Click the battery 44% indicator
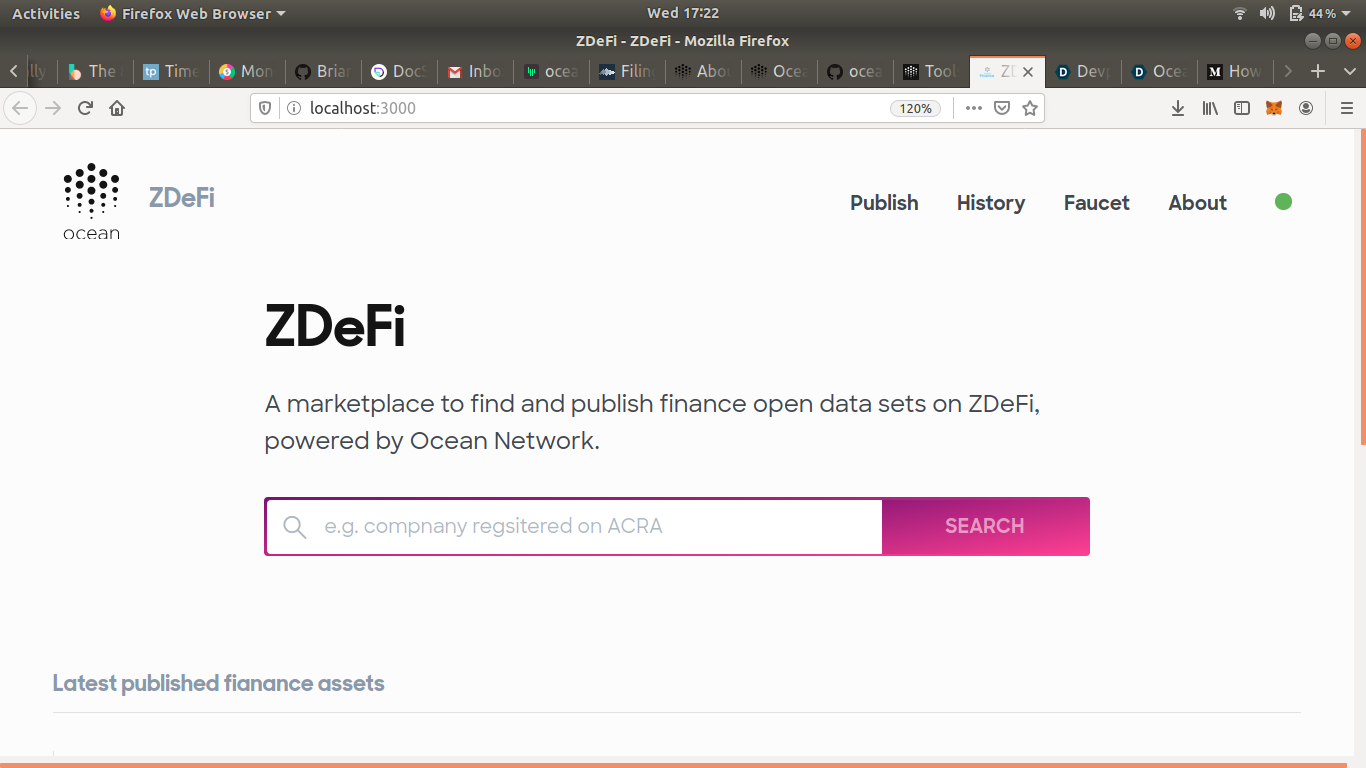This screenshot has width=1366, height=768. (1312, 13)
